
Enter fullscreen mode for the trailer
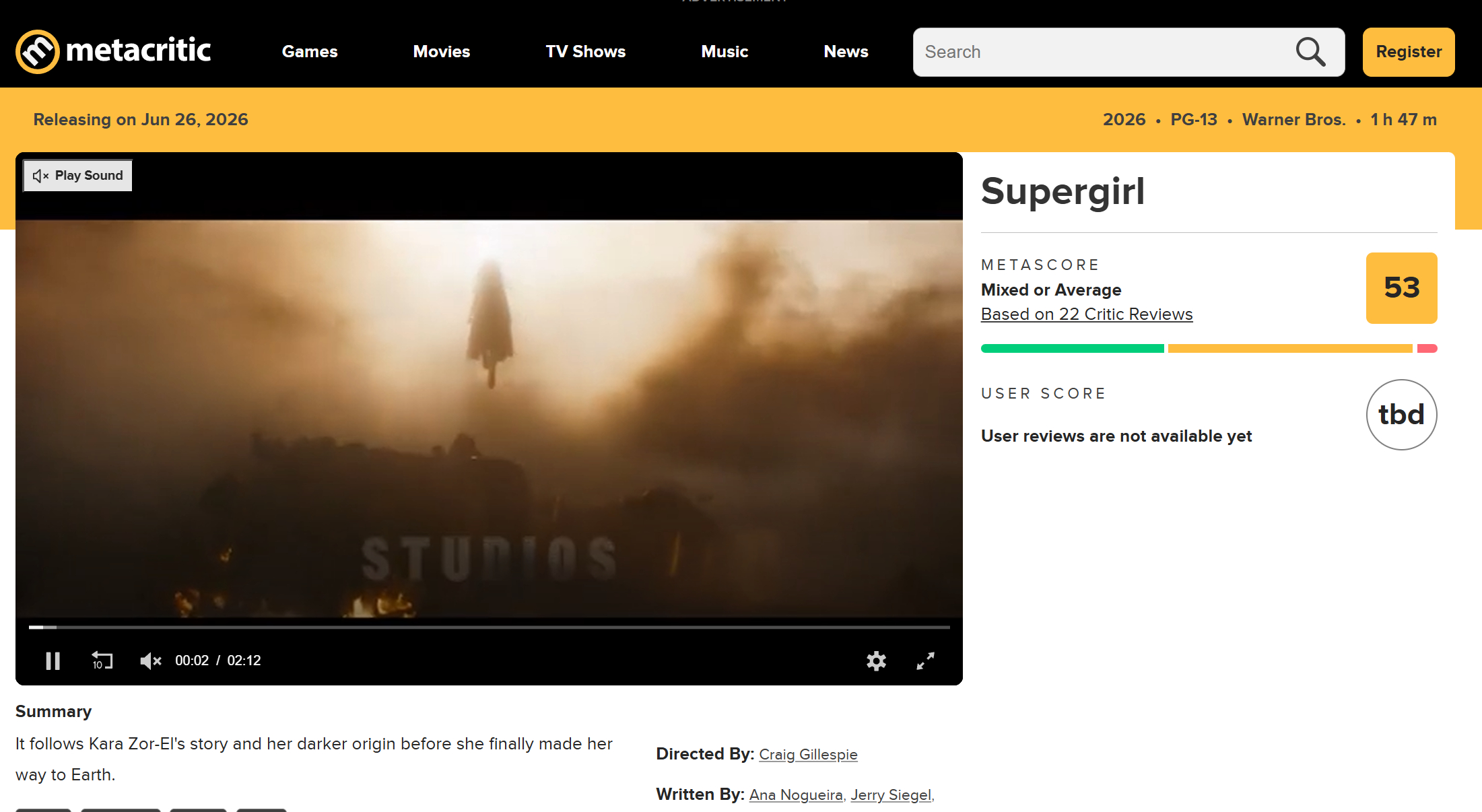(926, 661)
